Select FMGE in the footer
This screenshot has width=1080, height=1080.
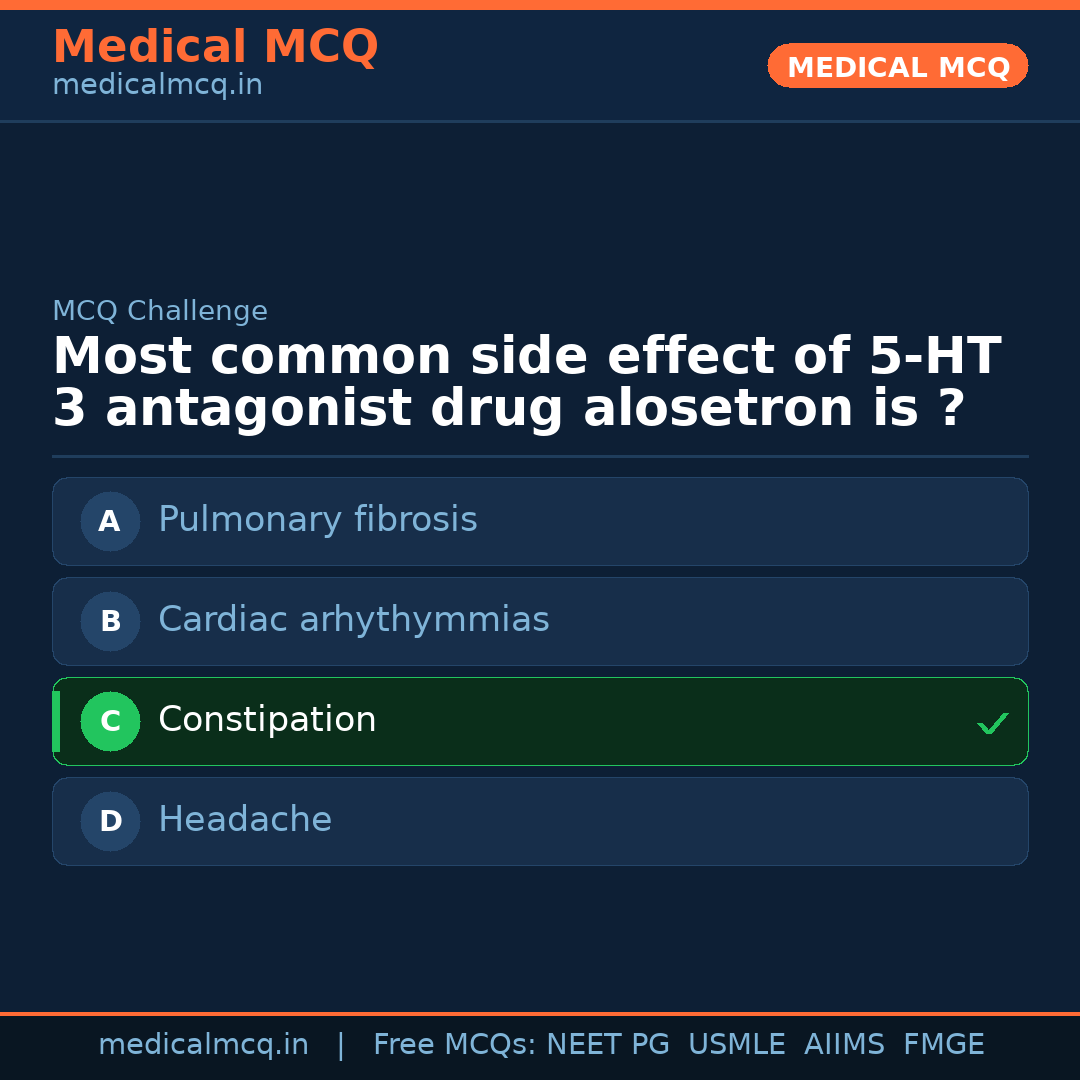click(x=943, y=1045)
